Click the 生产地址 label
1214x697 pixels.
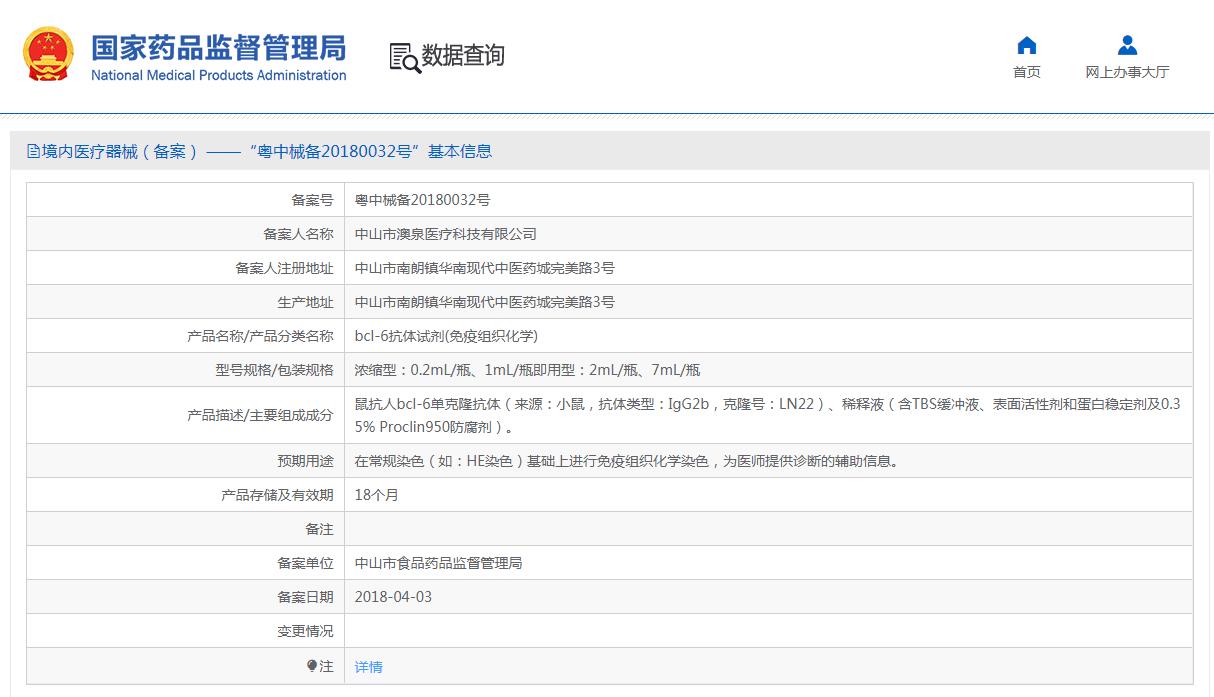pos(305,302)
